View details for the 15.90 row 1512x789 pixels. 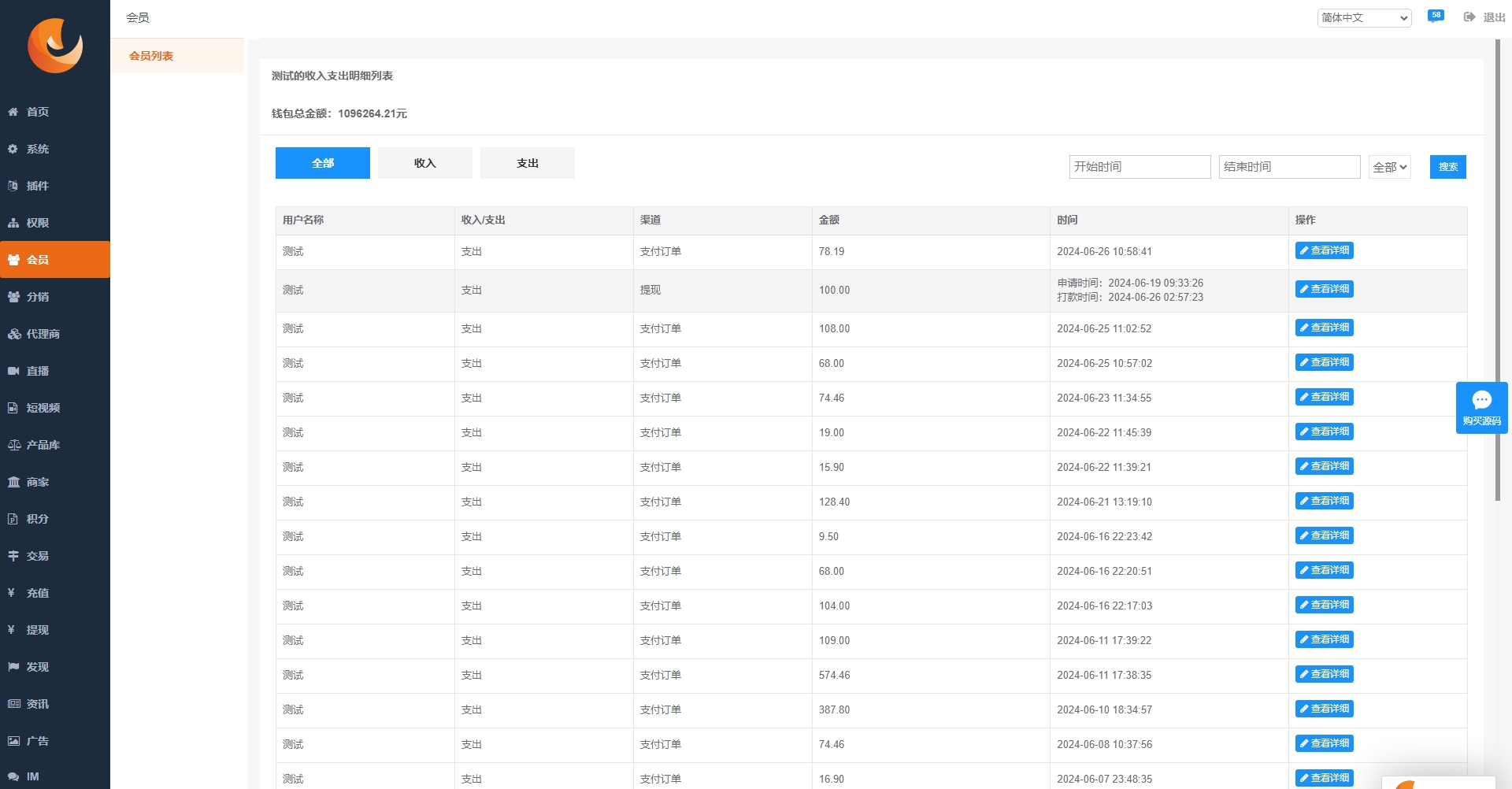coord(1324,466)
